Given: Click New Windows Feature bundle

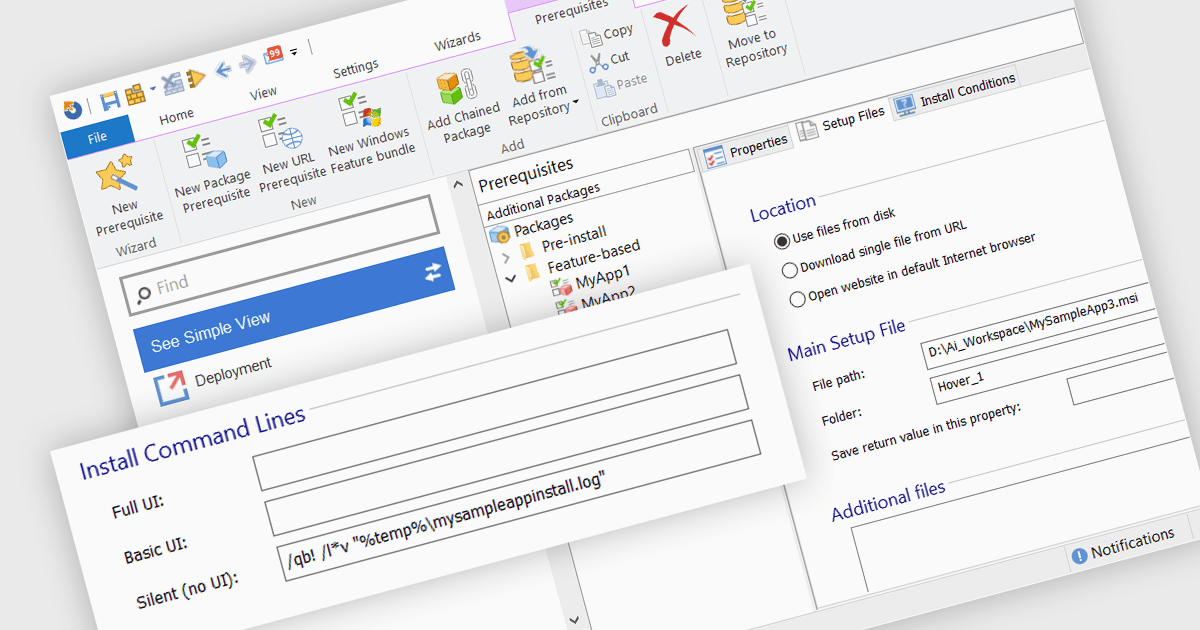Looking at the screenshot, I should pos(369,133).
